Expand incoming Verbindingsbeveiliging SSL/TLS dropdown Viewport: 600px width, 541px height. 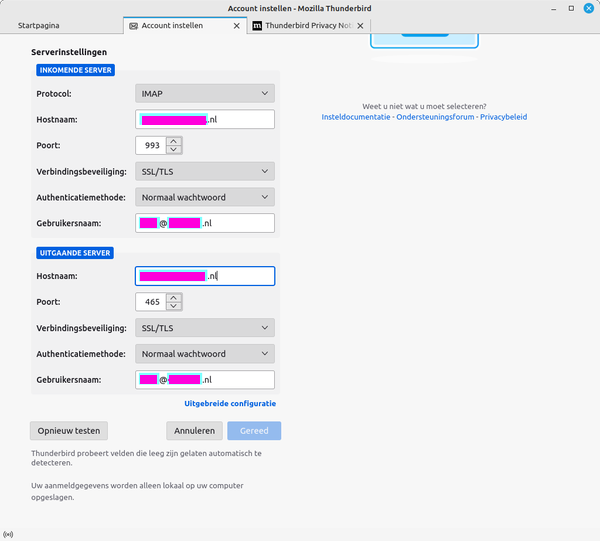[x=205, y=171]
